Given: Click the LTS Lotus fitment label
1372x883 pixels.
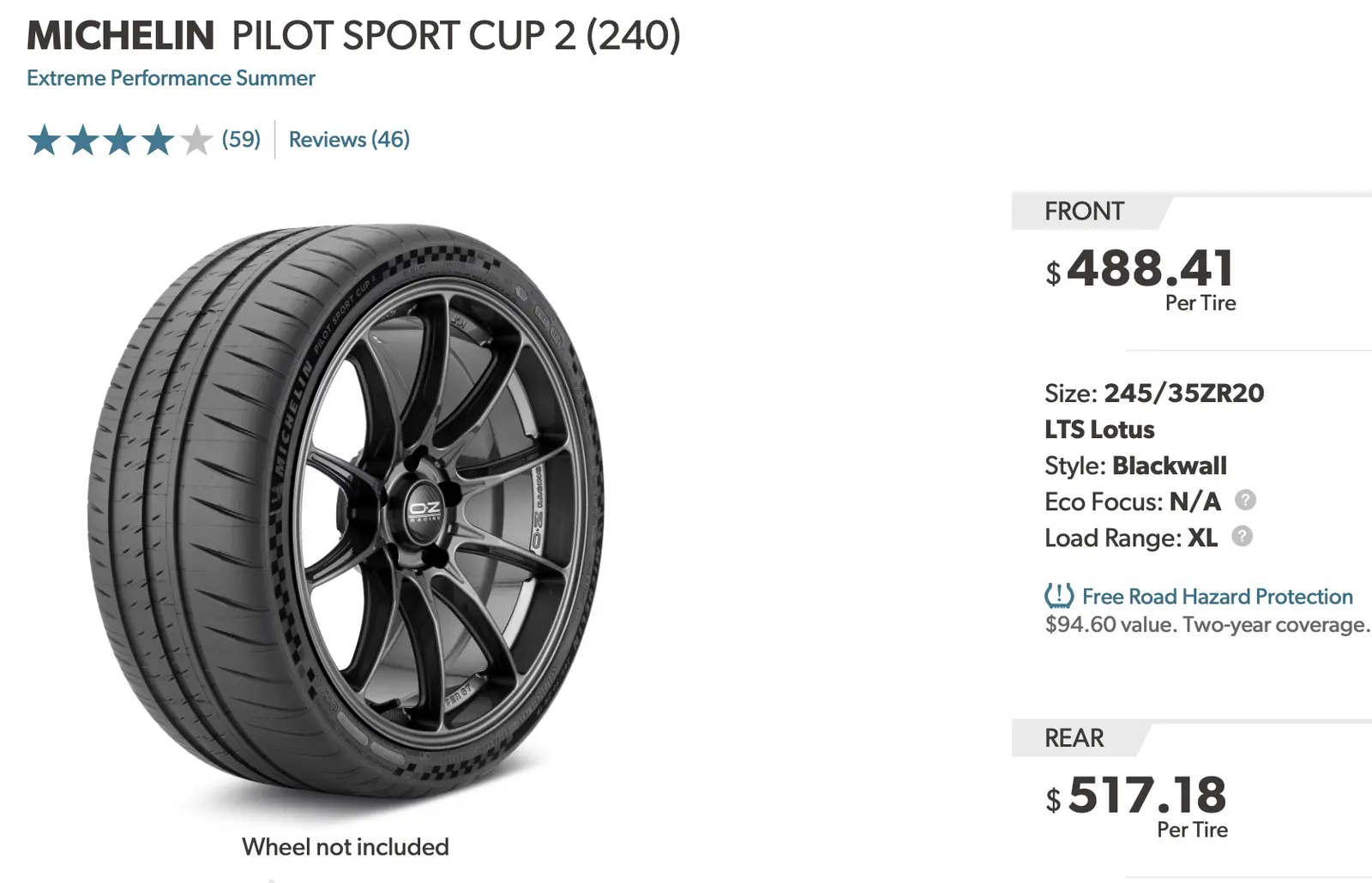Looking at the screenshot, I should [1098, 429].
